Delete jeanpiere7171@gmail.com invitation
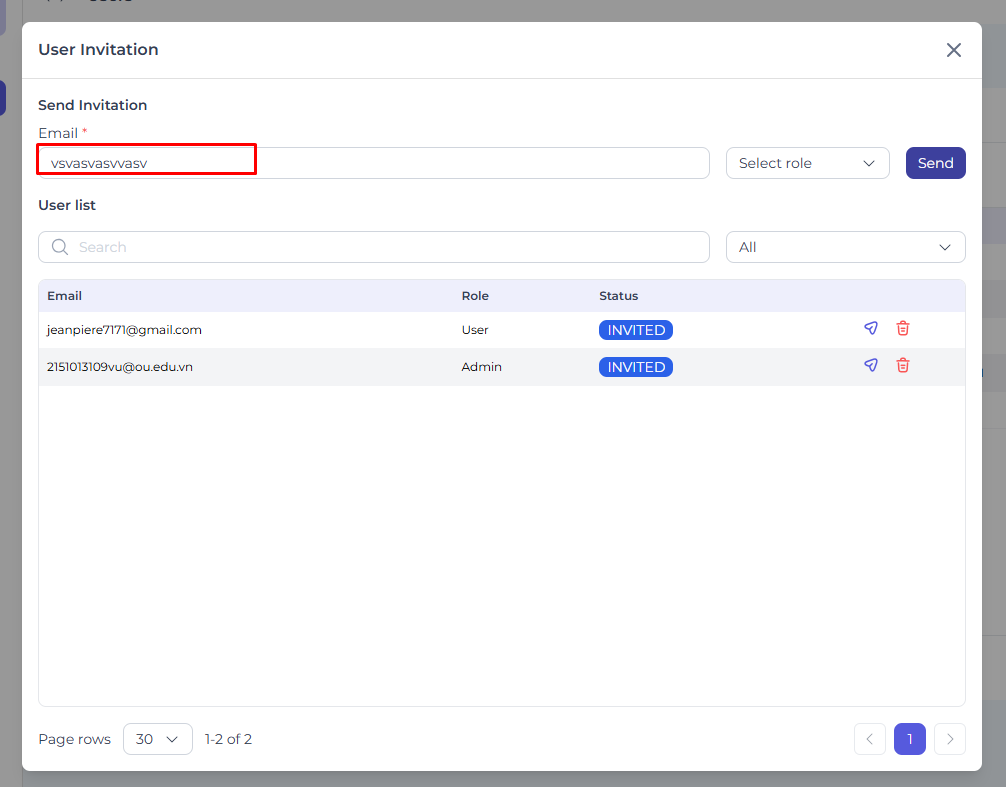The width and height of the screenshot is (1006, 787). (903, 328)
